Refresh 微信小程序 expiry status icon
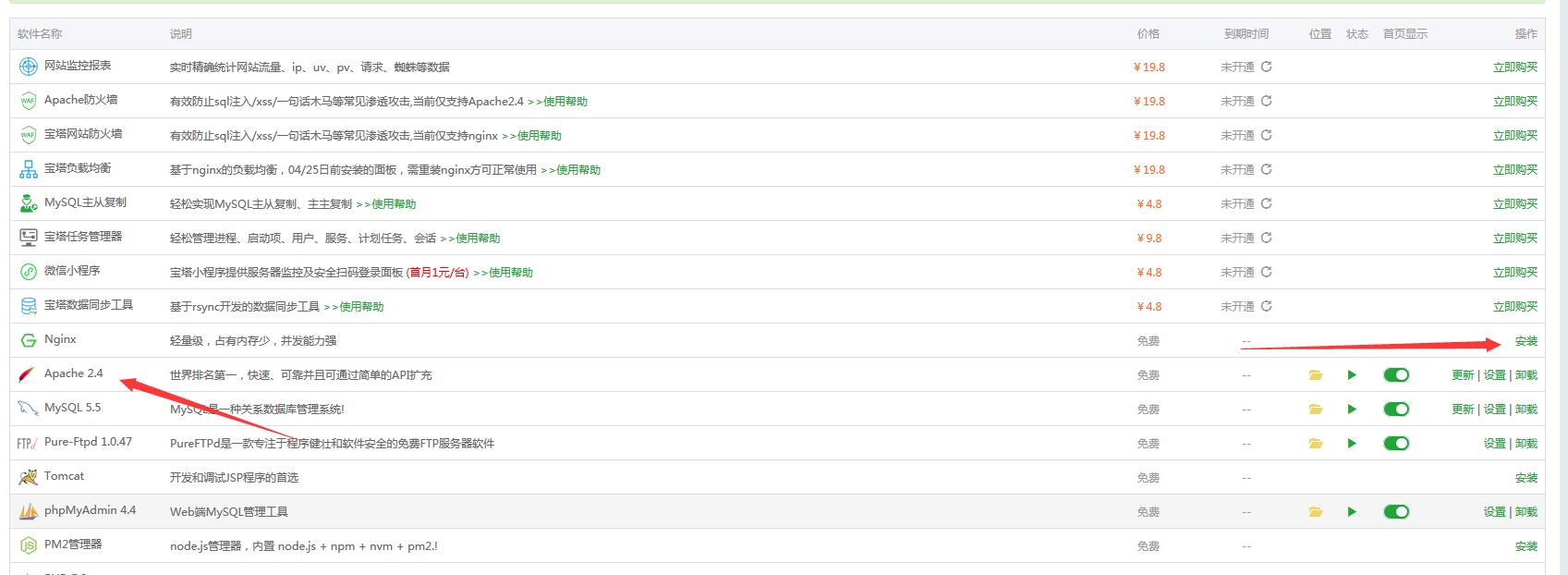 click(1267, 272)
